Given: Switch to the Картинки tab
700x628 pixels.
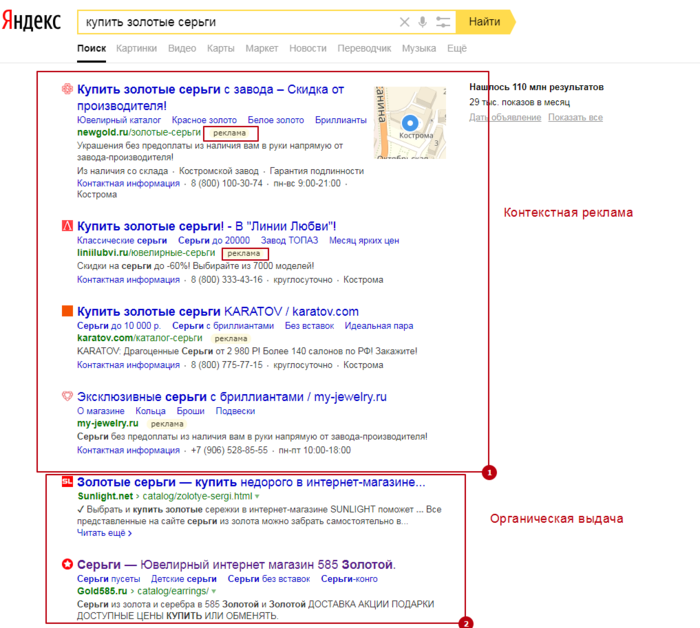Looking at the screenshot, I should 136,48.
